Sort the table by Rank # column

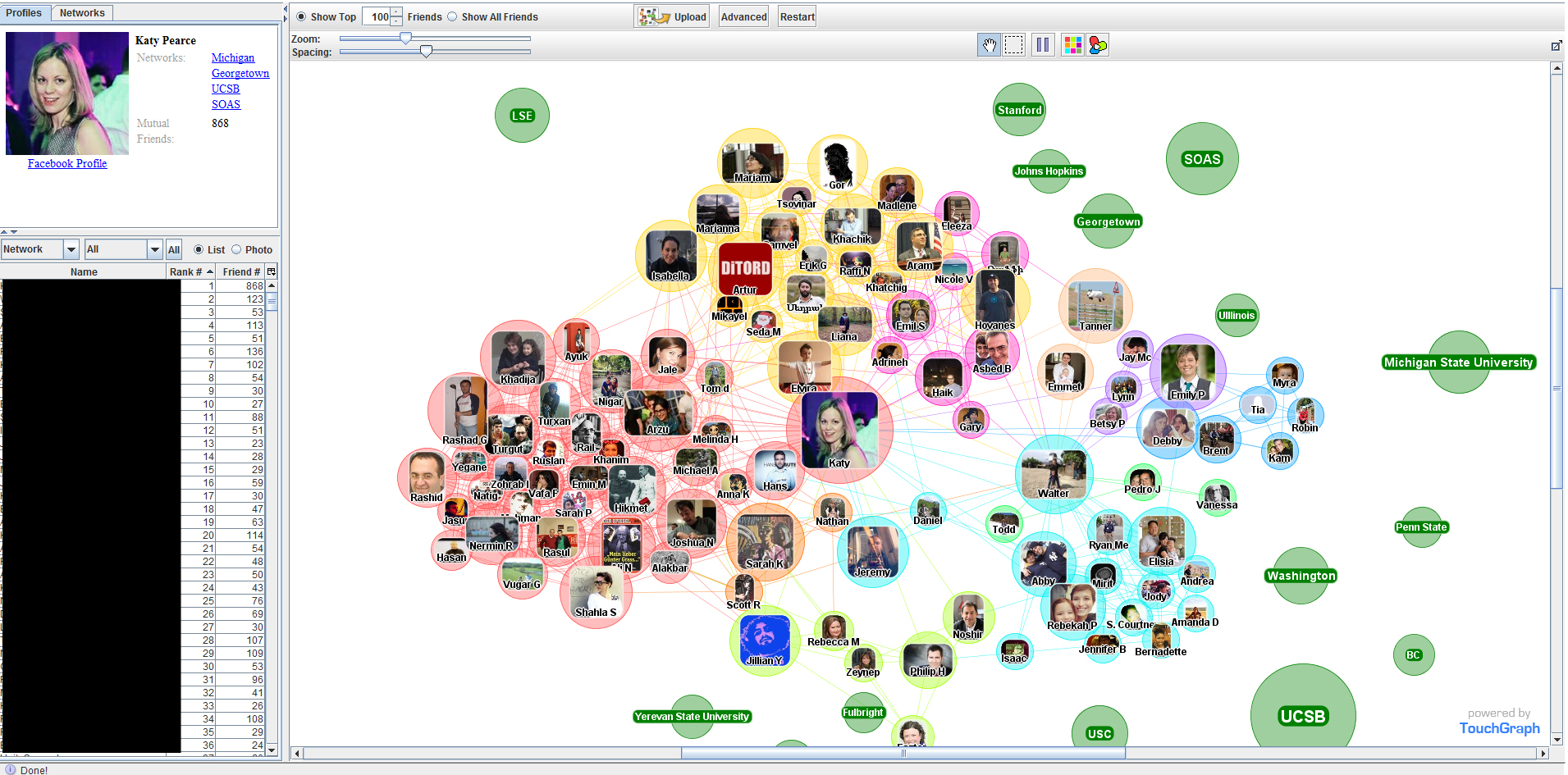tap(190, 271)
